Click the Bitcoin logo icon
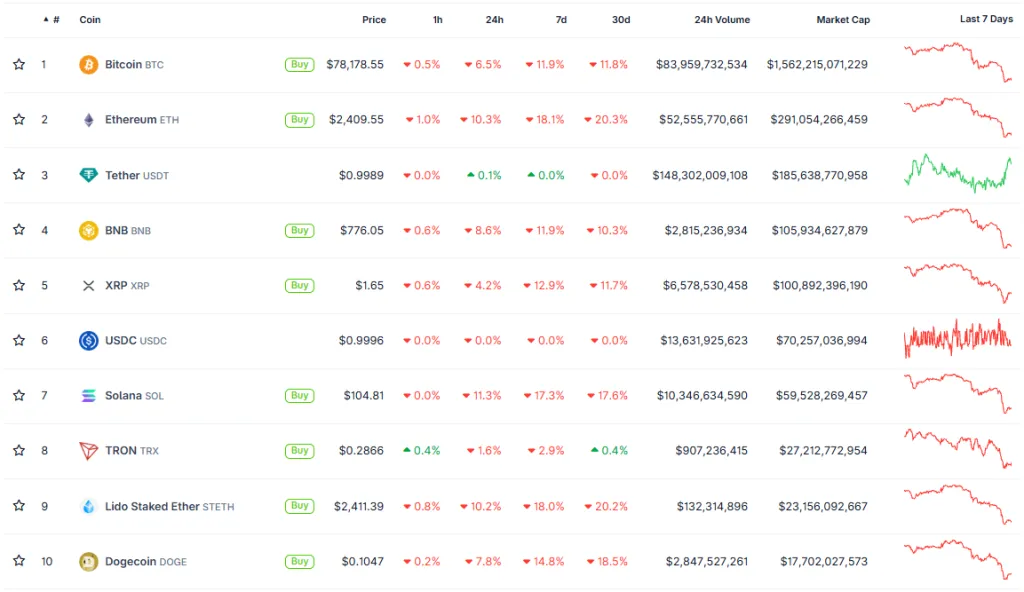This screenshot has height=592, width=1024. [x=89, y=65]
